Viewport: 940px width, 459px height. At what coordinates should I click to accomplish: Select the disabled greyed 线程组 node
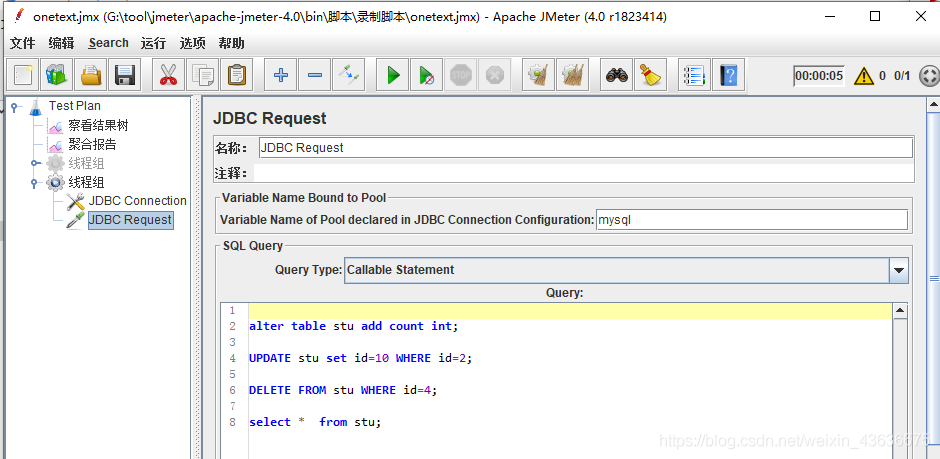(86, 164)
